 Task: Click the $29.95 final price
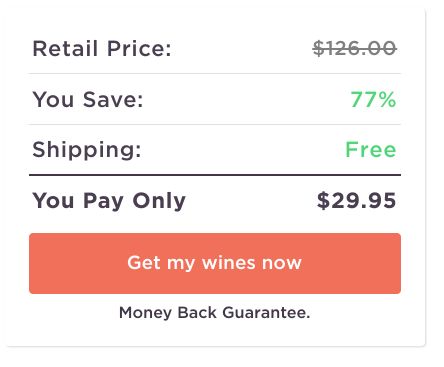tap(356, 200)
